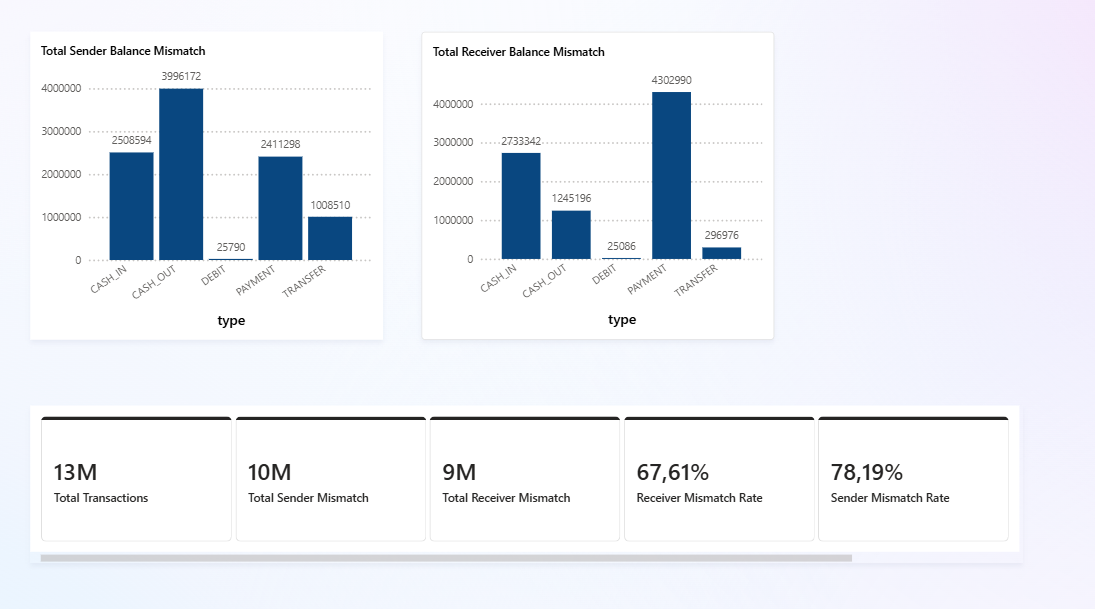
Task: Select the PAYMENT bar in Sender Mismatch chart
Action: [280, 208]
